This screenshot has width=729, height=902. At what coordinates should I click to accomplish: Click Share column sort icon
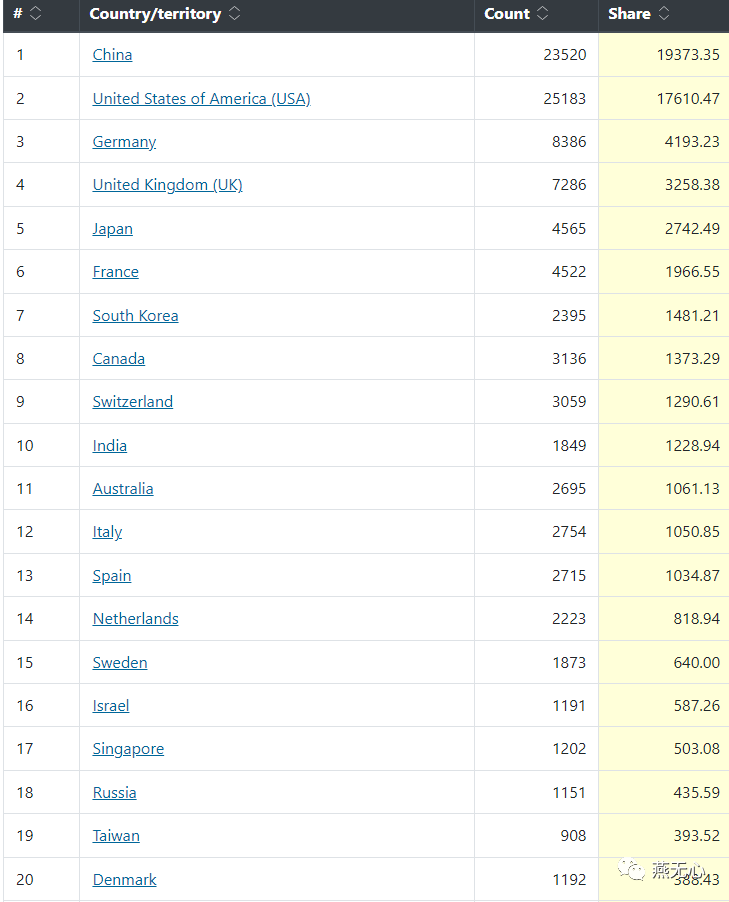click(664, 14)
